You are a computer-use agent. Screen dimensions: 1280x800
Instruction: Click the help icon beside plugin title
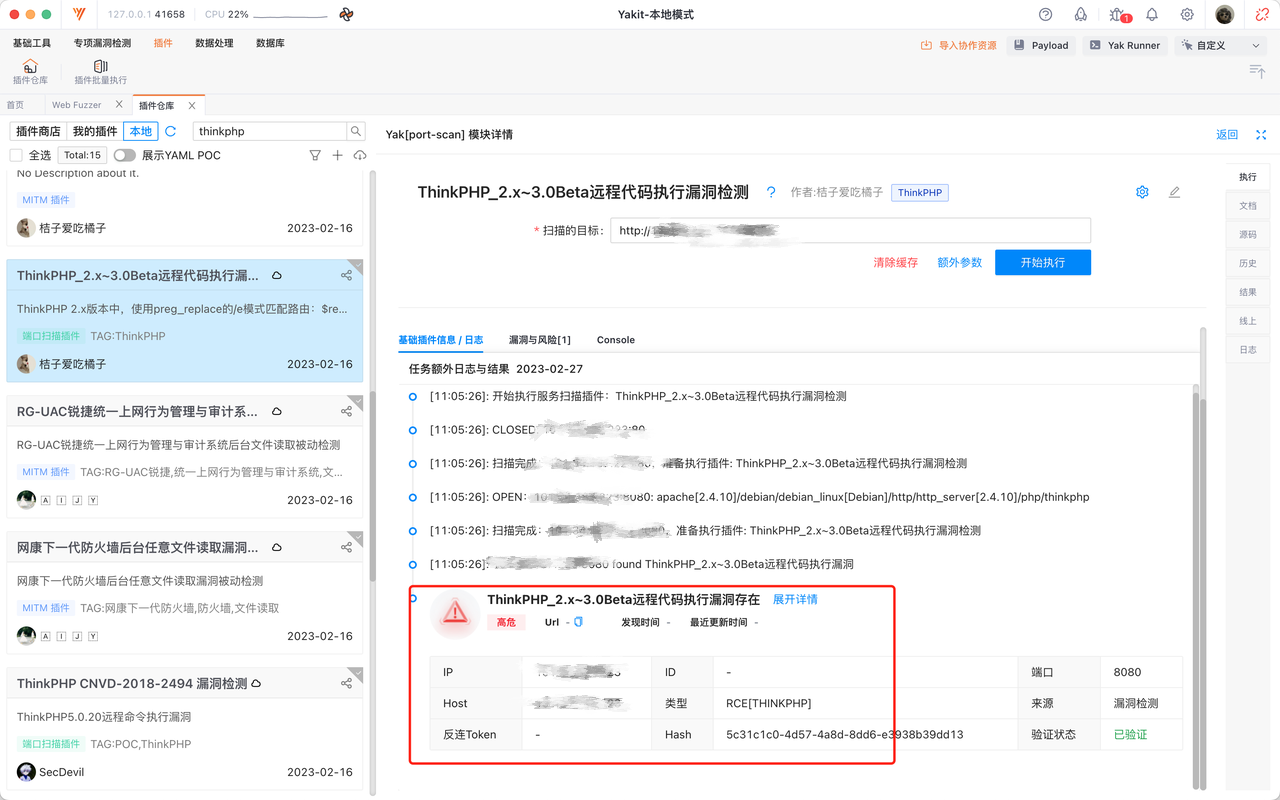(x=771, y=192)
